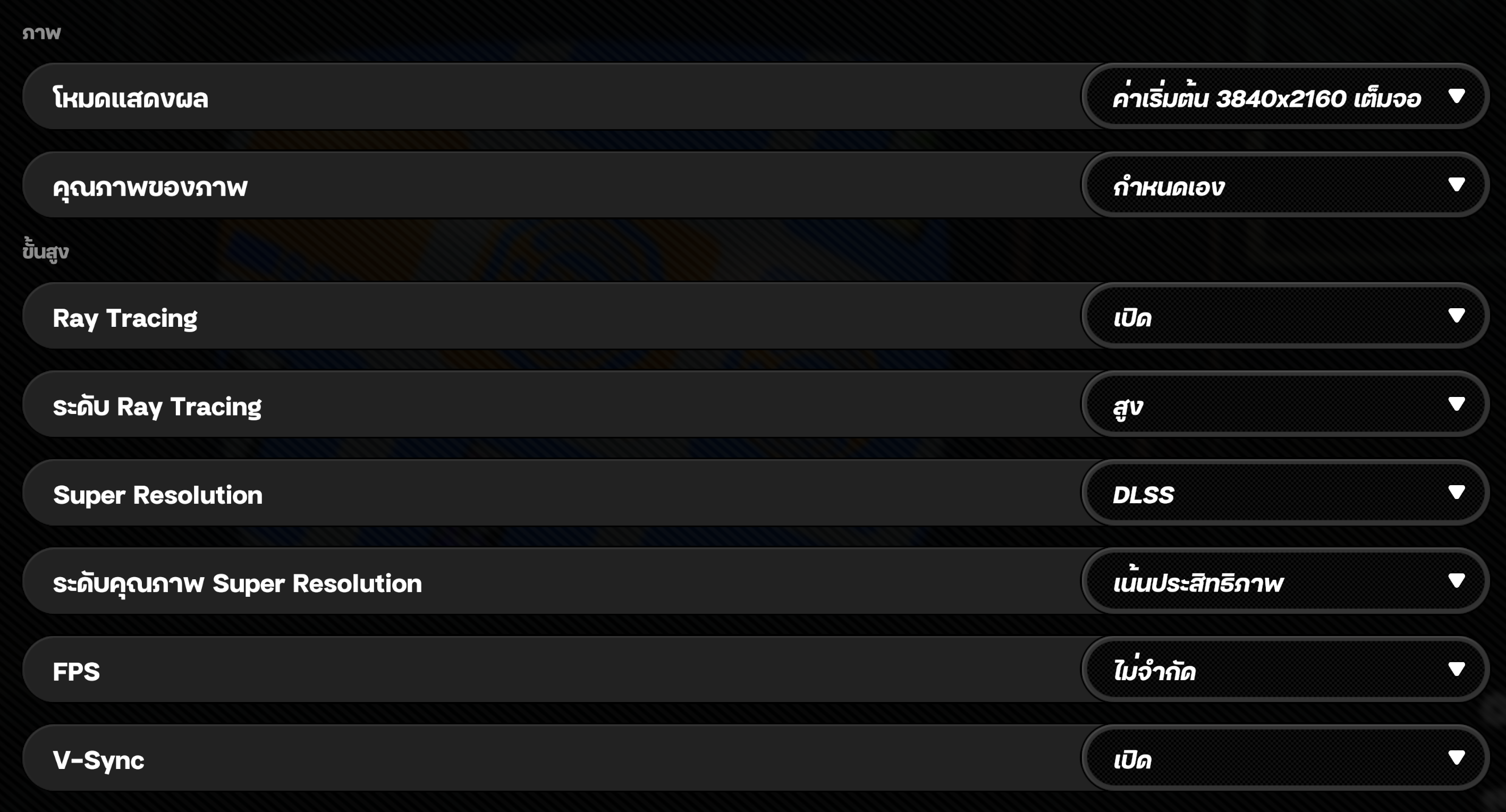Click the ขั้นสูง section heading
1506x812 pixels.
point(46,251)
